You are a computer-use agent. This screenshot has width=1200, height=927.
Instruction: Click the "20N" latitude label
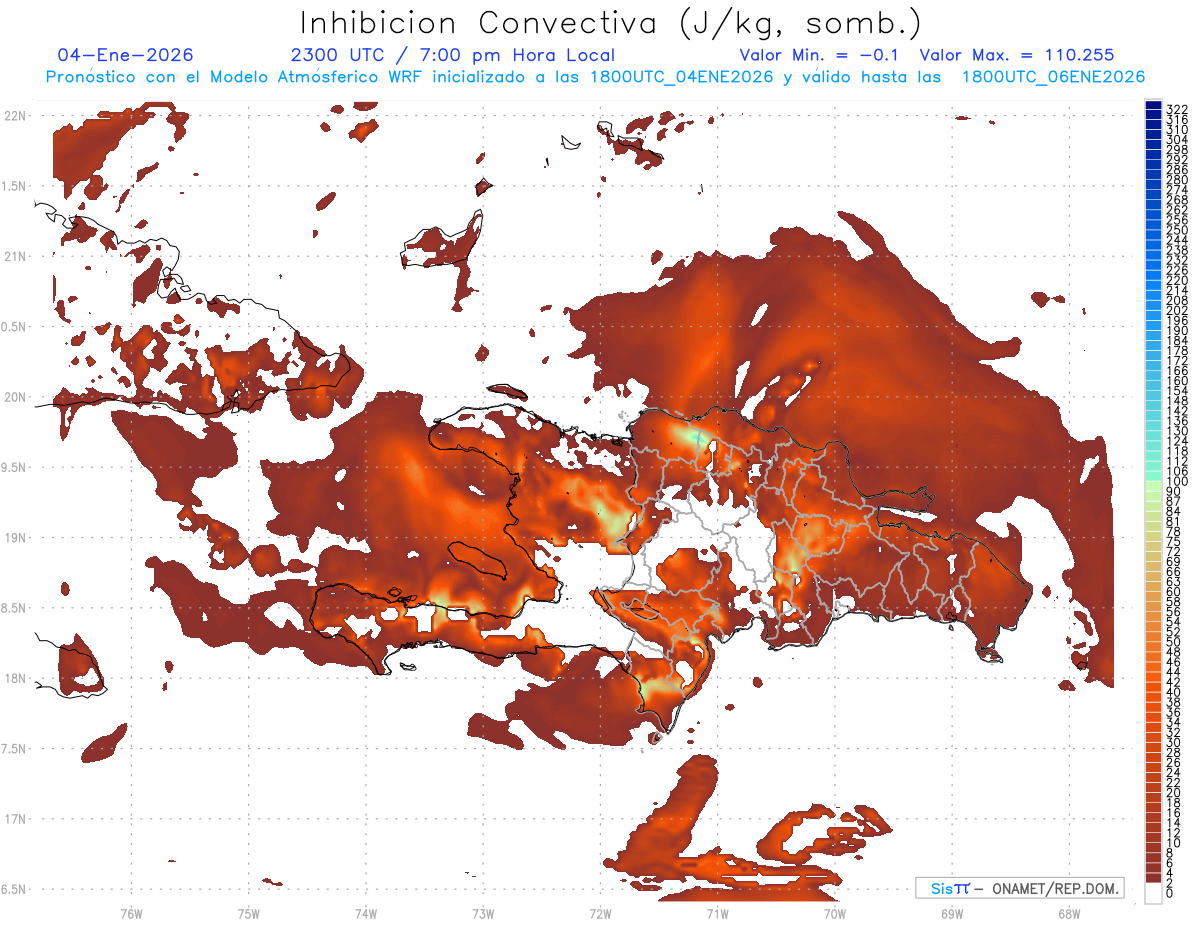[14, 397]
